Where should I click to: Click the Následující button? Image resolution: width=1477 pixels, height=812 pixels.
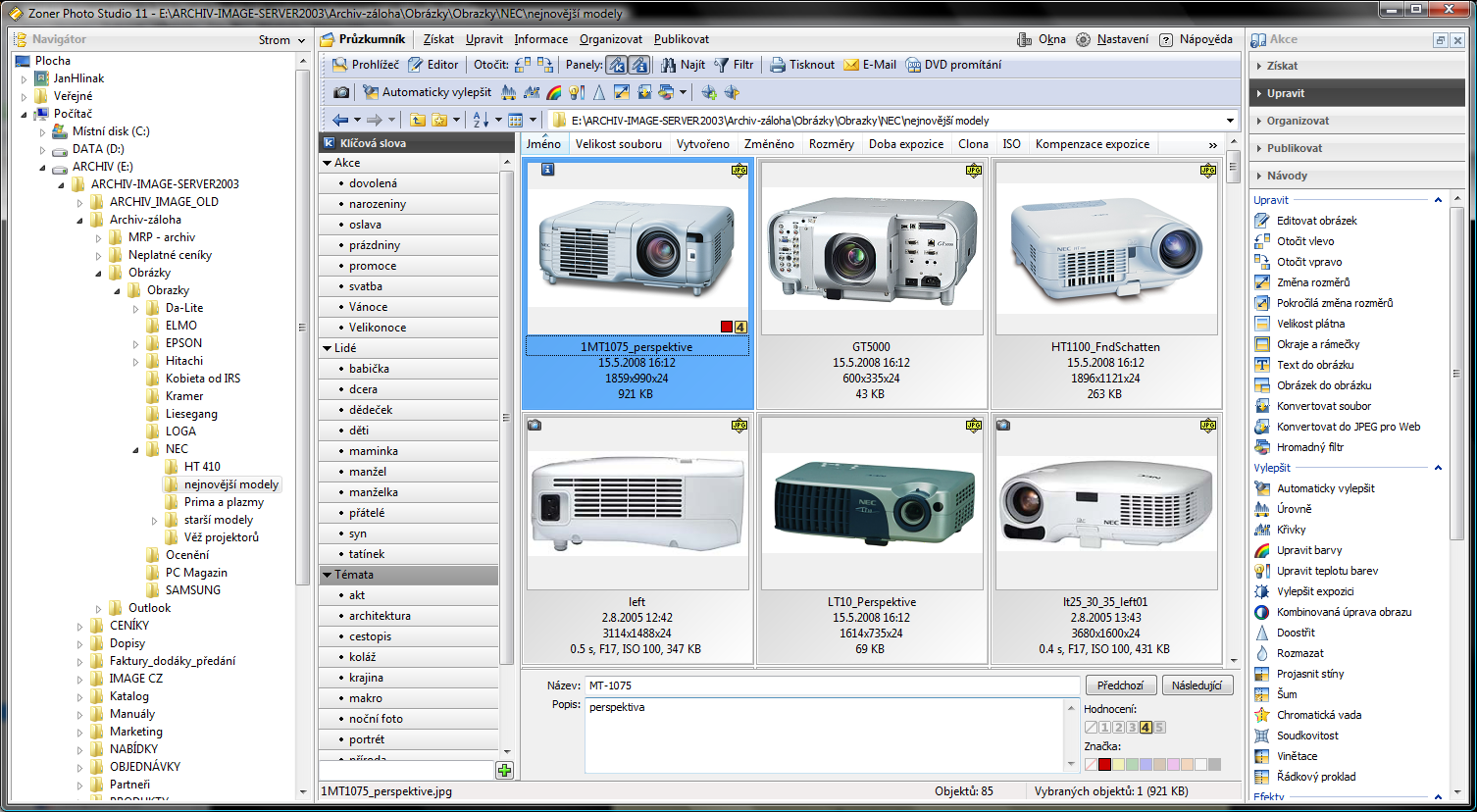click(x=1197, y=685)
